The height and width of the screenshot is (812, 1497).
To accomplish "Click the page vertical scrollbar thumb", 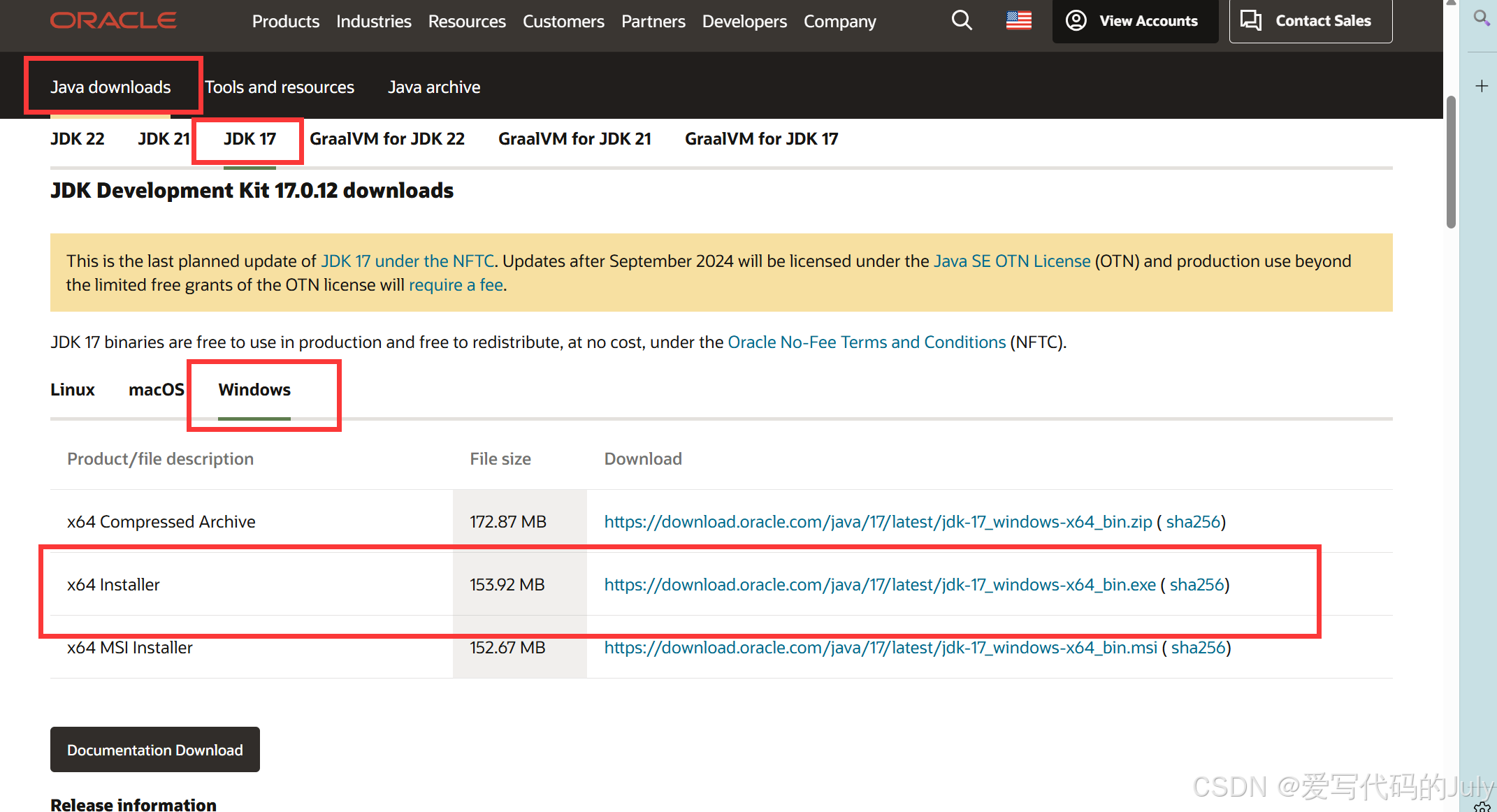I will point(1451,161).
